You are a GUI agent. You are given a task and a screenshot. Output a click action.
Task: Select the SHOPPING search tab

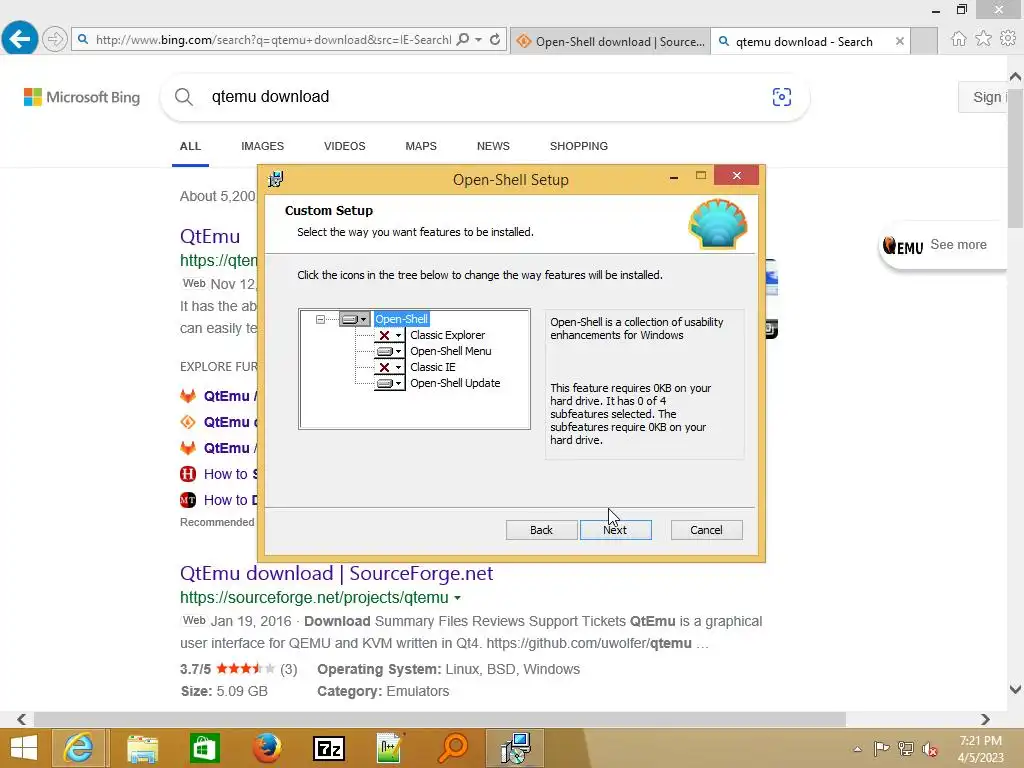(579, 146)
